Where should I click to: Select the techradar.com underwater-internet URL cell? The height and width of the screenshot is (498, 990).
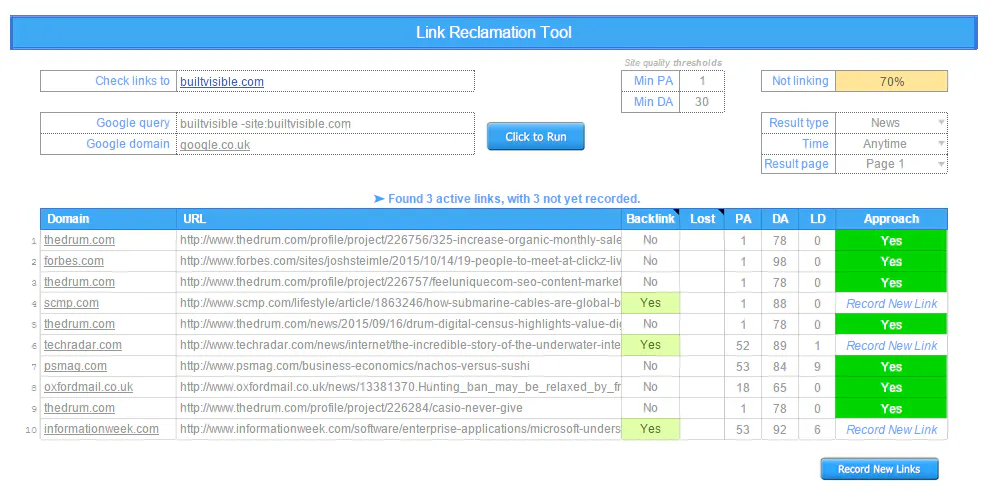399,345
